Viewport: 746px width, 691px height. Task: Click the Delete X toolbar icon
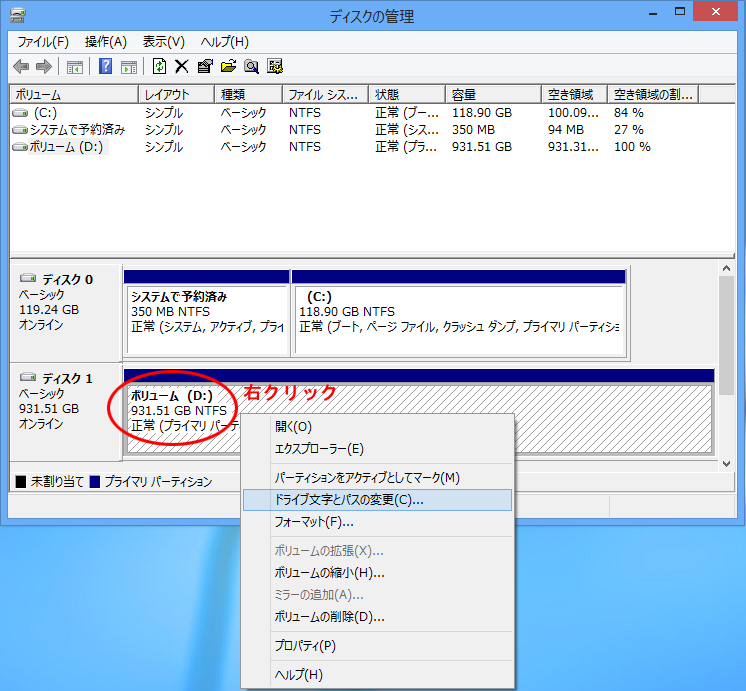[x=181, y=67]
